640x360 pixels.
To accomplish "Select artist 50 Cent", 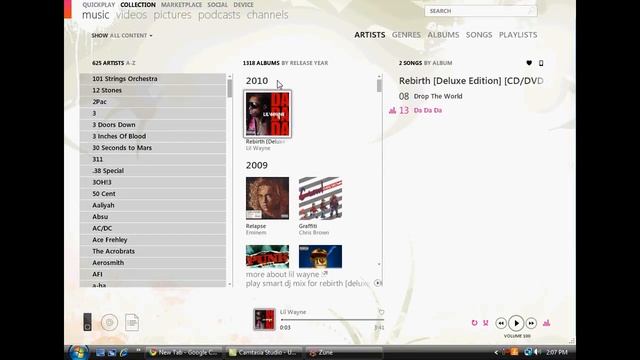I will point(153,194).
